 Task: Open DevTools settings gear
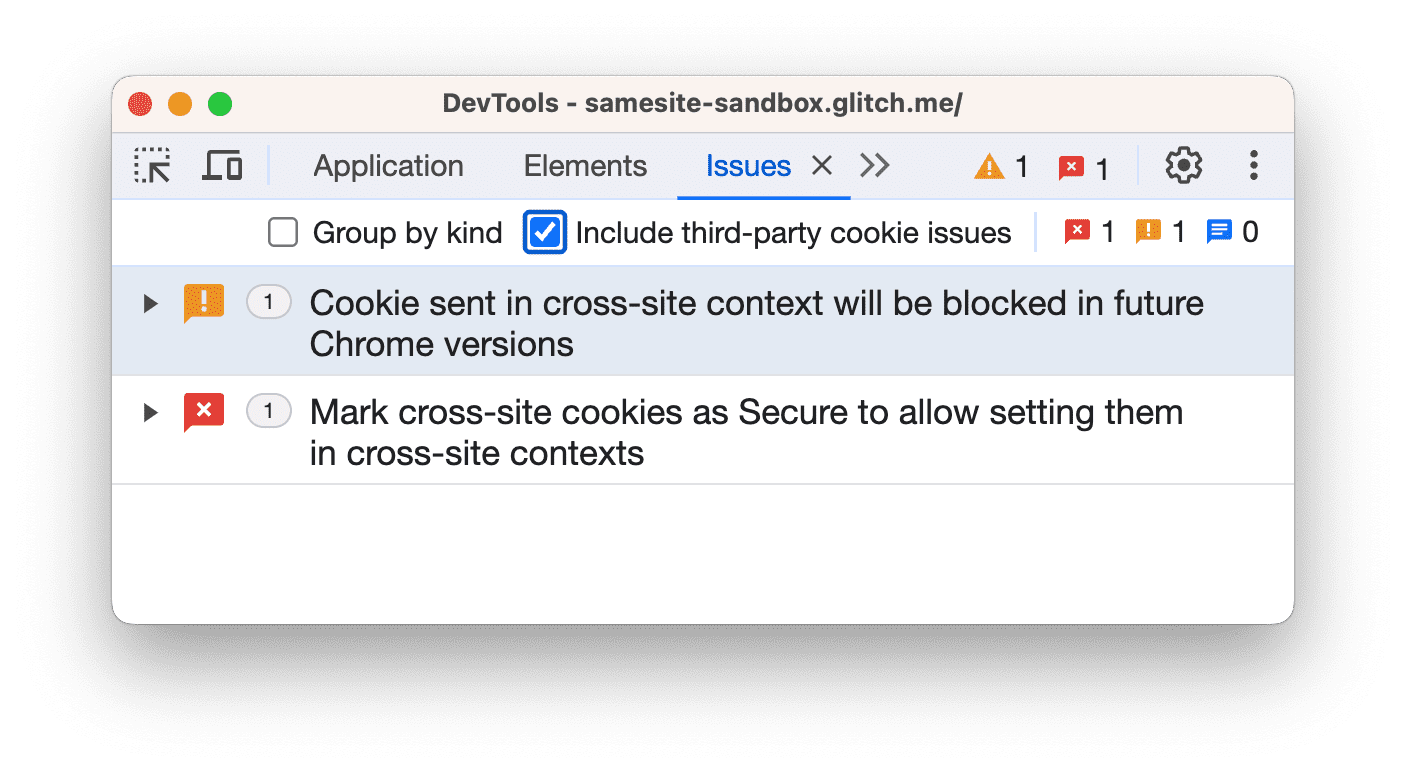click(1183, 165)
